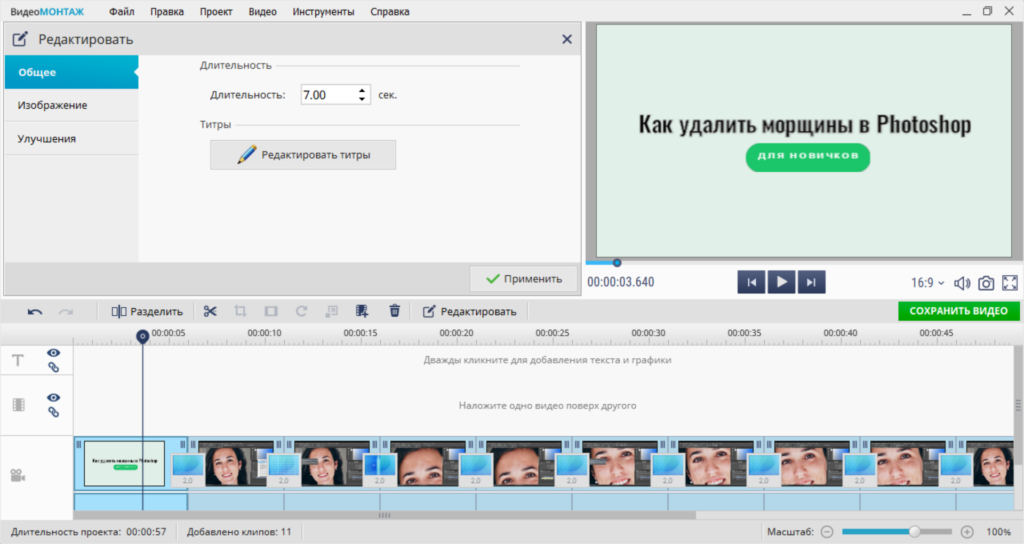The height and width of the screenshot is (544, 1024).
Task: Zoom in timeline with plus icon
Action: (967, 532)
